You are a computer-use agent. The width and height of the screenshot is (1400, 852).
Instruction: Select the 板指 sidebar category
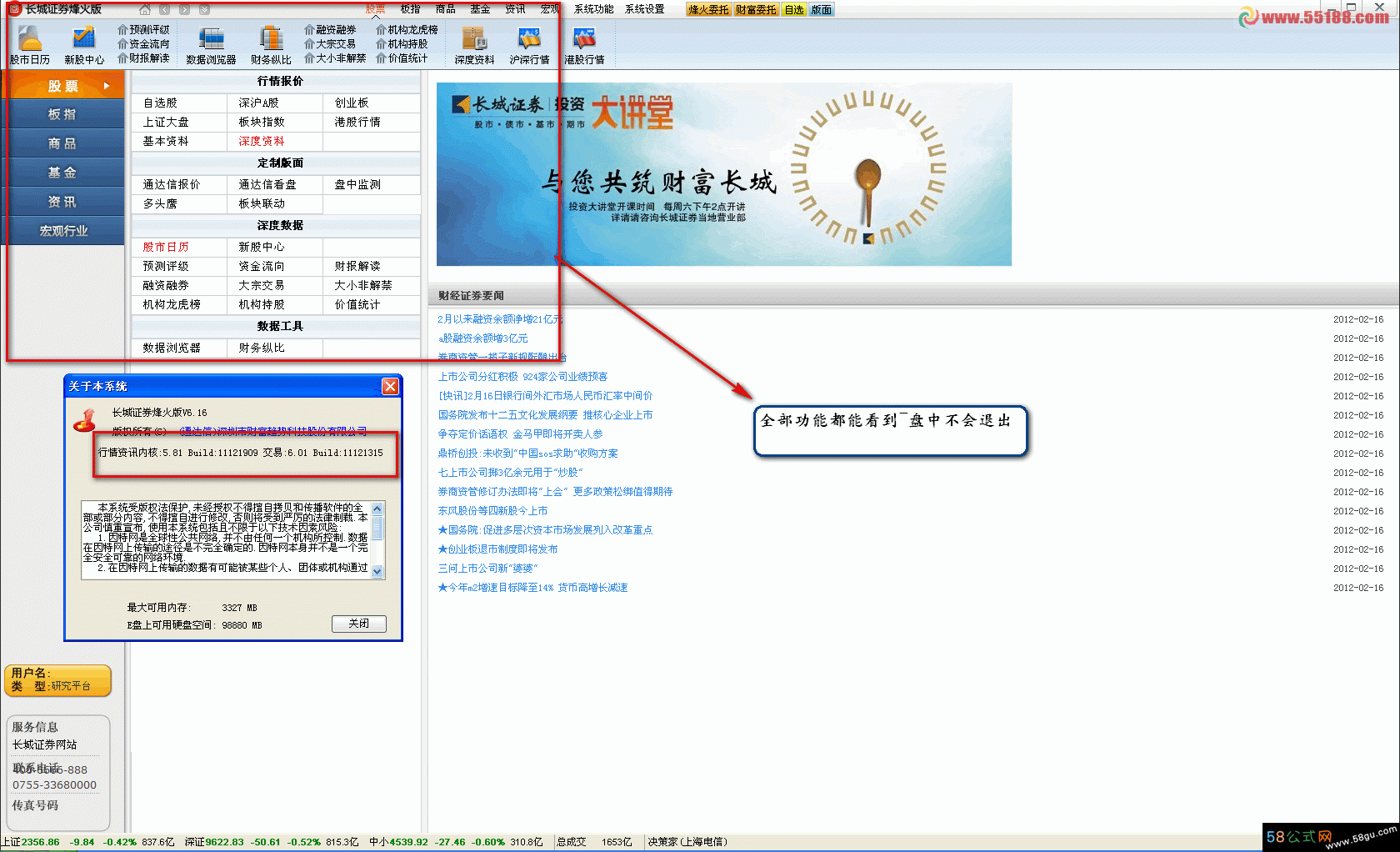coord(62,114)
